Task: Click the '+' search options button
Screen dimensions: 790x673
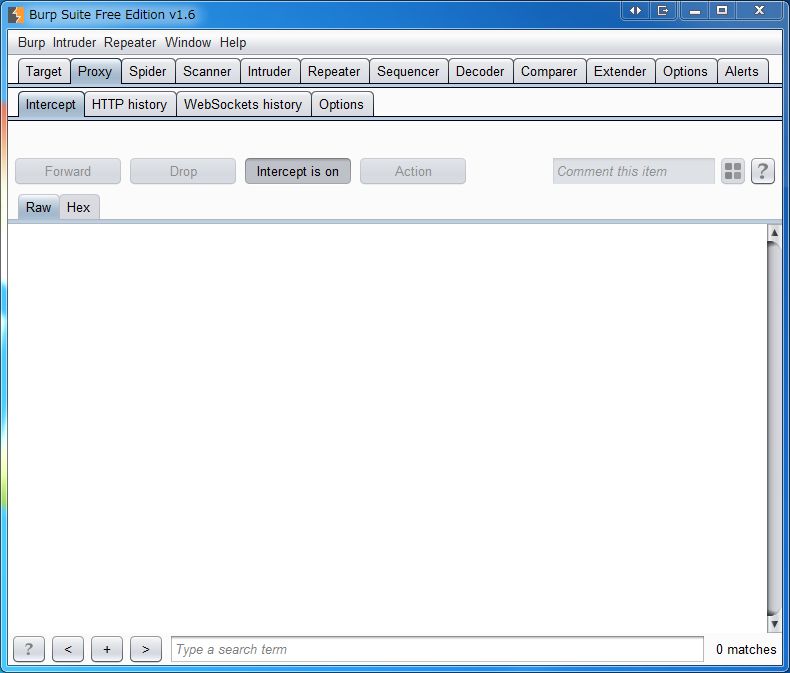Action: 107,649
